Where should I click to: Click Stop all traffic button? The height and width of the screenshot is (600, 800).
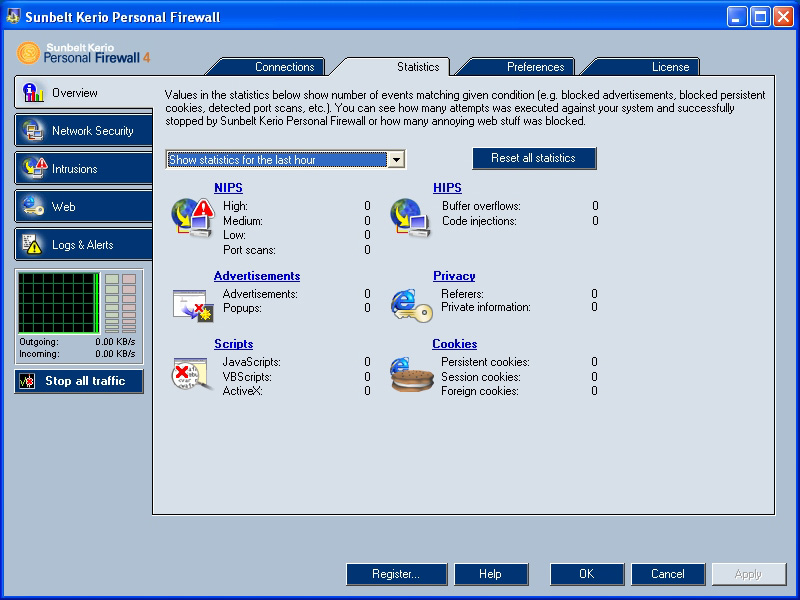(79, 381)
